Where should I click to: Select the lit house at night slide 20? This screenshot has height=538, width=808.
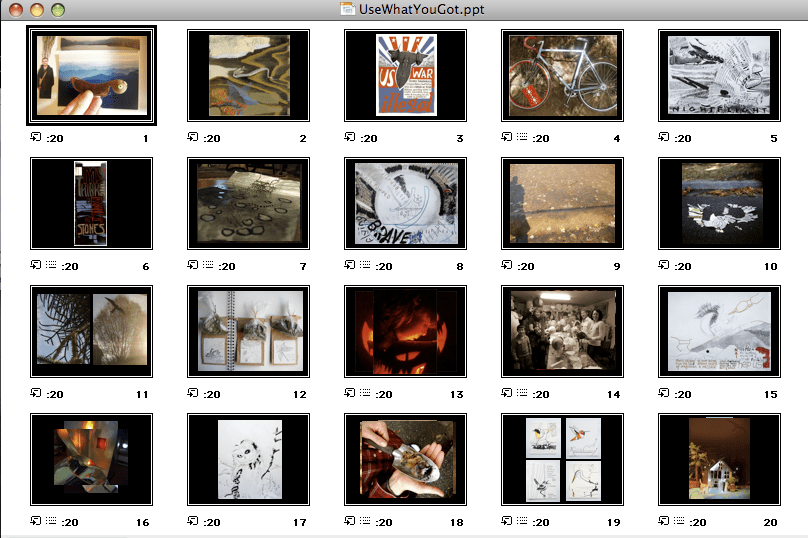(719, 459)
